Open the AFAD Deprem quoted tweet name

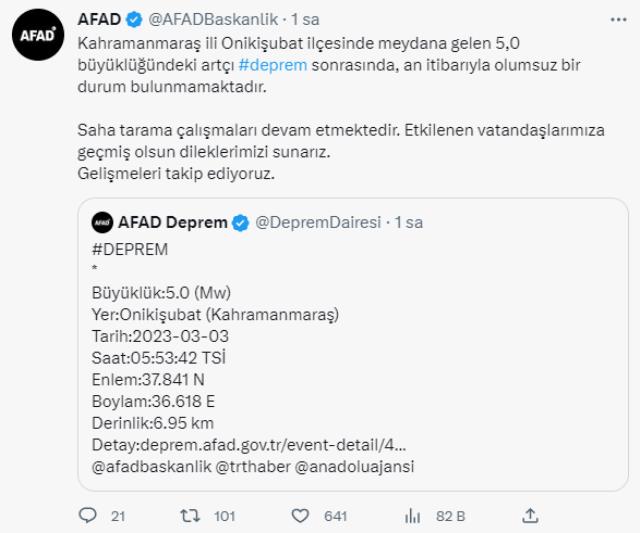(x=173, y=222)
